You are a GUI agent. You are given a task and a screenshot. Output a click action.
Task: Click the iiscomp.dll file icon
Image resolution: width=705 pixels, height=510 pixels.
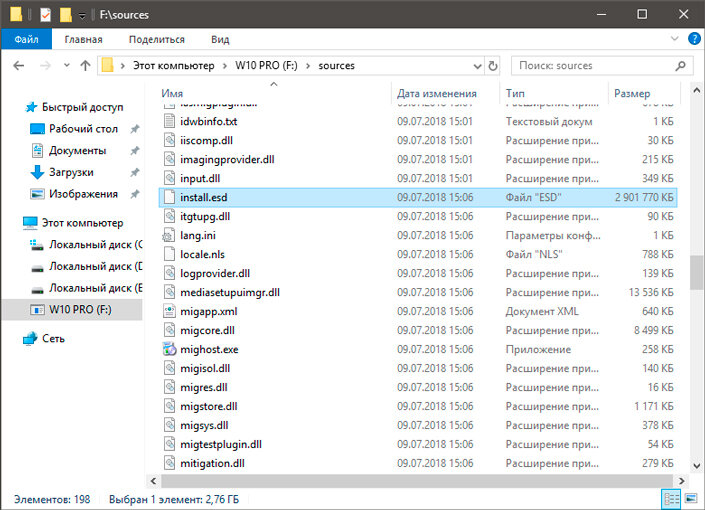pyautogui.click(x=169, y=140)
